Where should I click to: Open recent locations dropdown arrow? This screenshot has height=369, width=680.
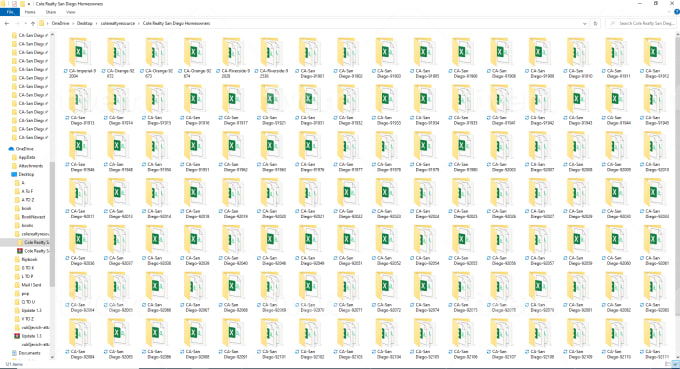(x=26, y=23)
